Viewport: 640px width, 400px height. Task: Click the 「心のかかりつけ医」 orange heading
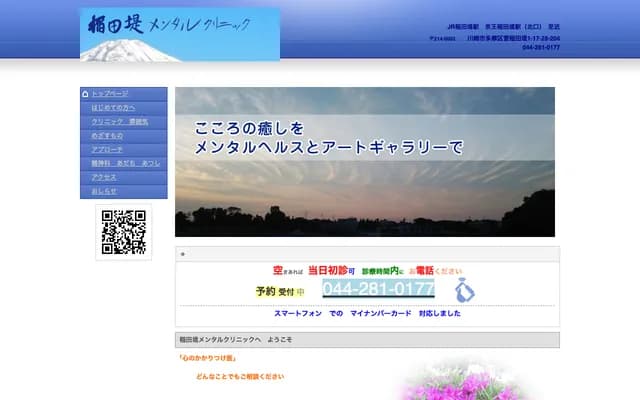206,357
